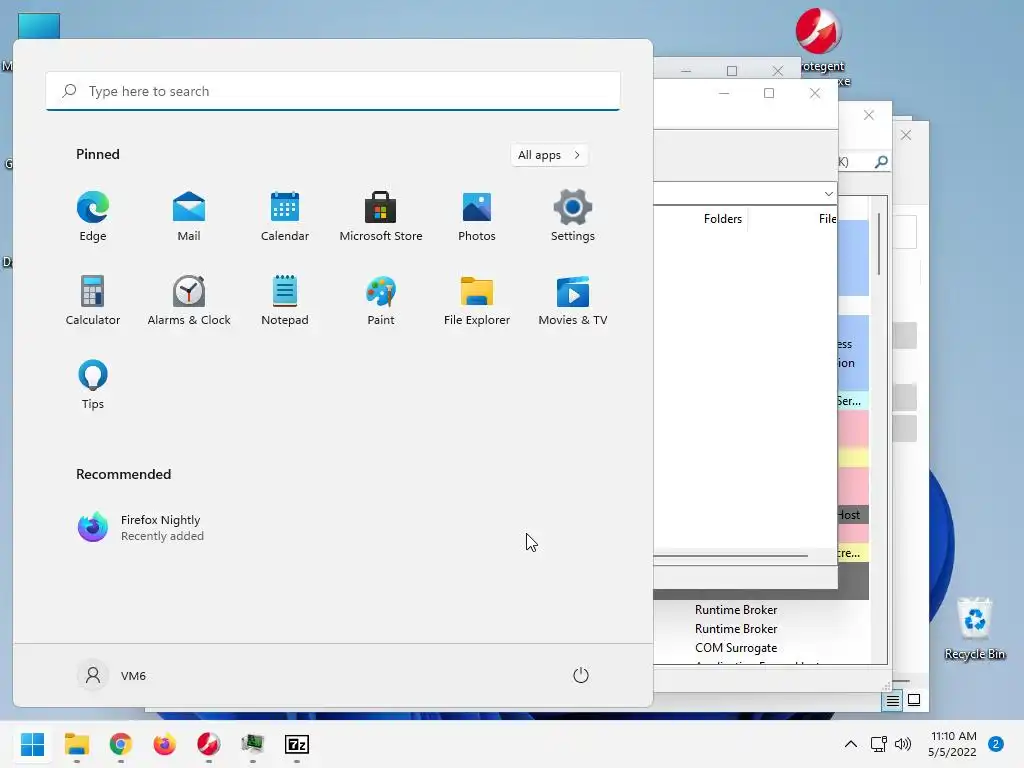Open File Explorer from the taskbar
Screen dimensions: 1024x768
[x=76, y=744]
